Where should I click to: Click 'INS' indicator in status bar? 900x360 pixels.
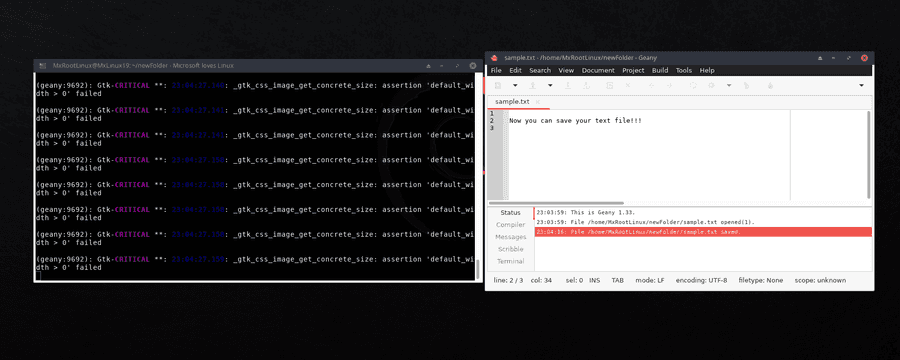click(595, 280)
